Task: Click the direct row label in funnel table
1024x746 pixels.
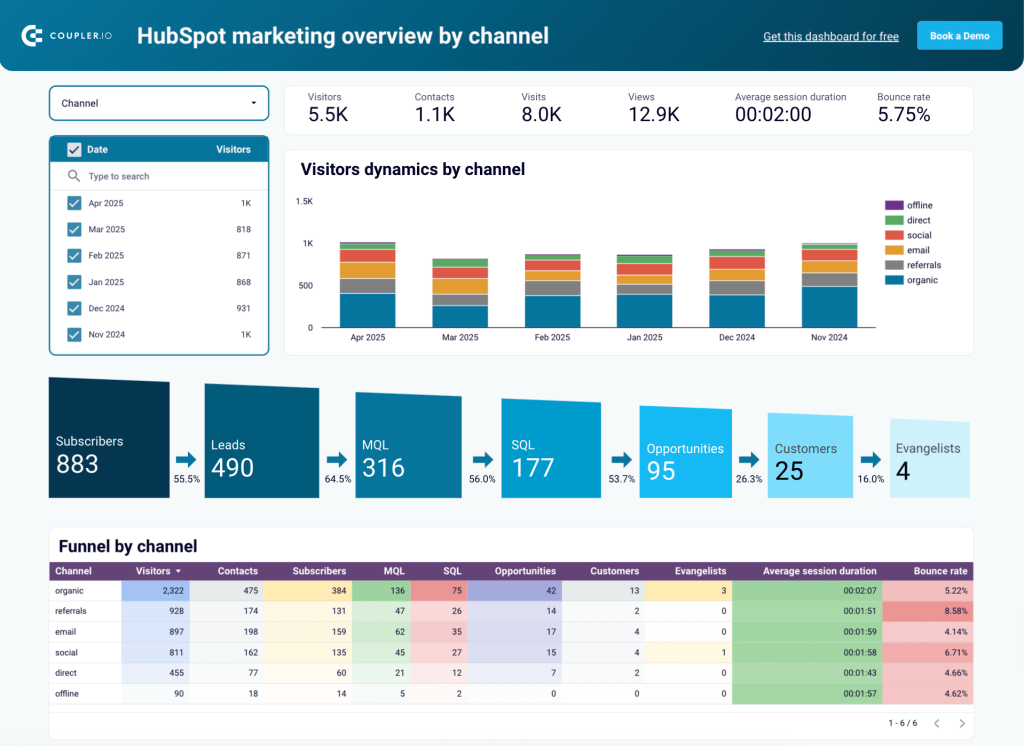Action: pos(65,673)
